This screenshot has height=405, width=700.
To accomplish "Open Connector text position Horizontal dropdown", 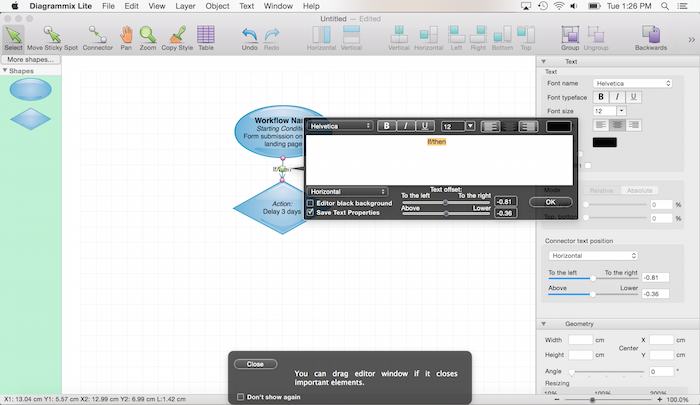I will [x=593, y=256].
